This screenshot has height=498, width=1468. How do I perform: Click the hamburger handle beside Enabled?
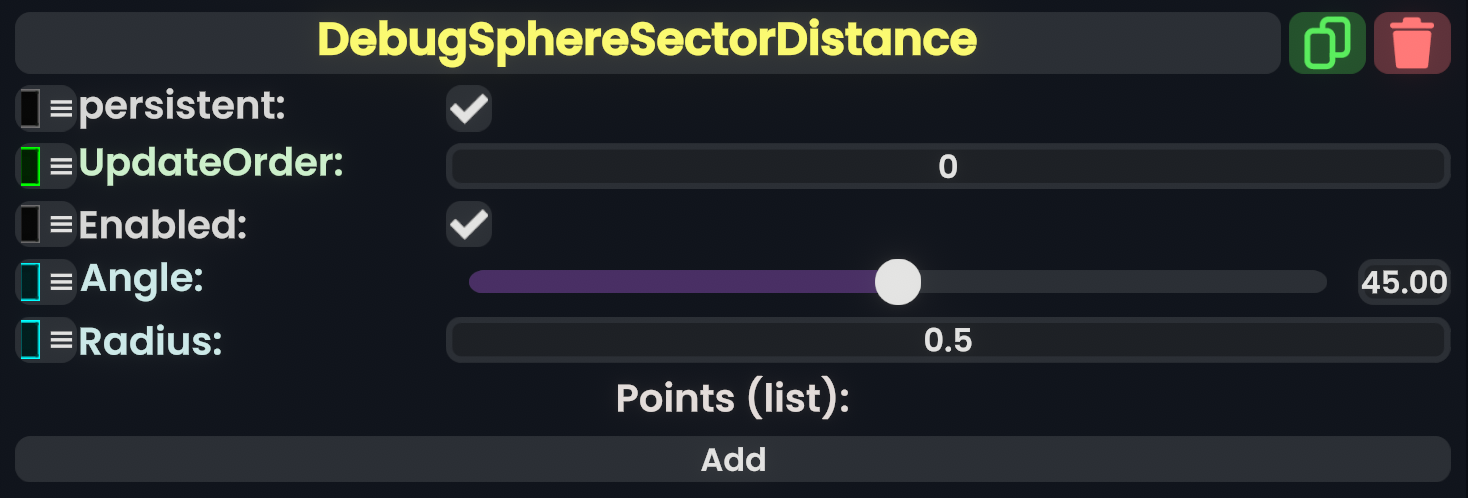click(62, 223)
